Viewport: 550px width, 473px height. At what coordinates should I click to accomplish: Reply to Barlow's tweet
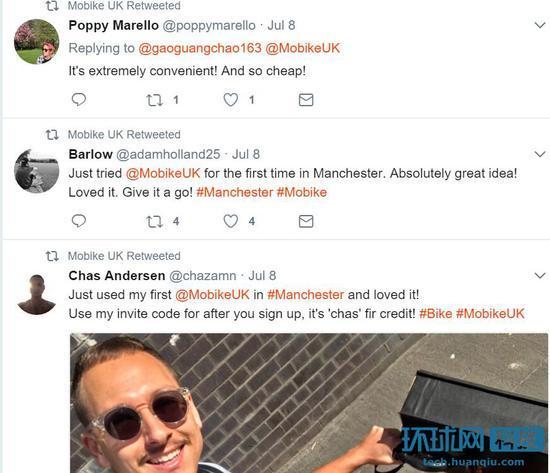coord(79,221)
